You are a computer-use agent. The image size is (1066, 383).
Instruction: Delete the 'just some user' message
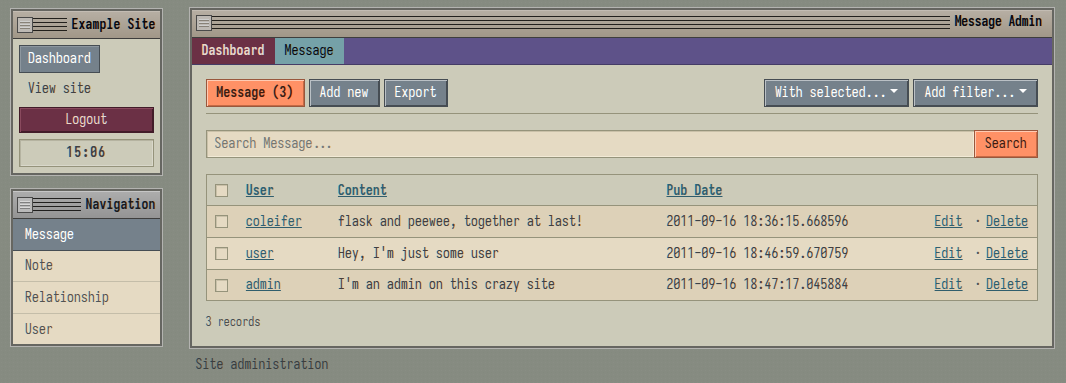[1007, 254]
